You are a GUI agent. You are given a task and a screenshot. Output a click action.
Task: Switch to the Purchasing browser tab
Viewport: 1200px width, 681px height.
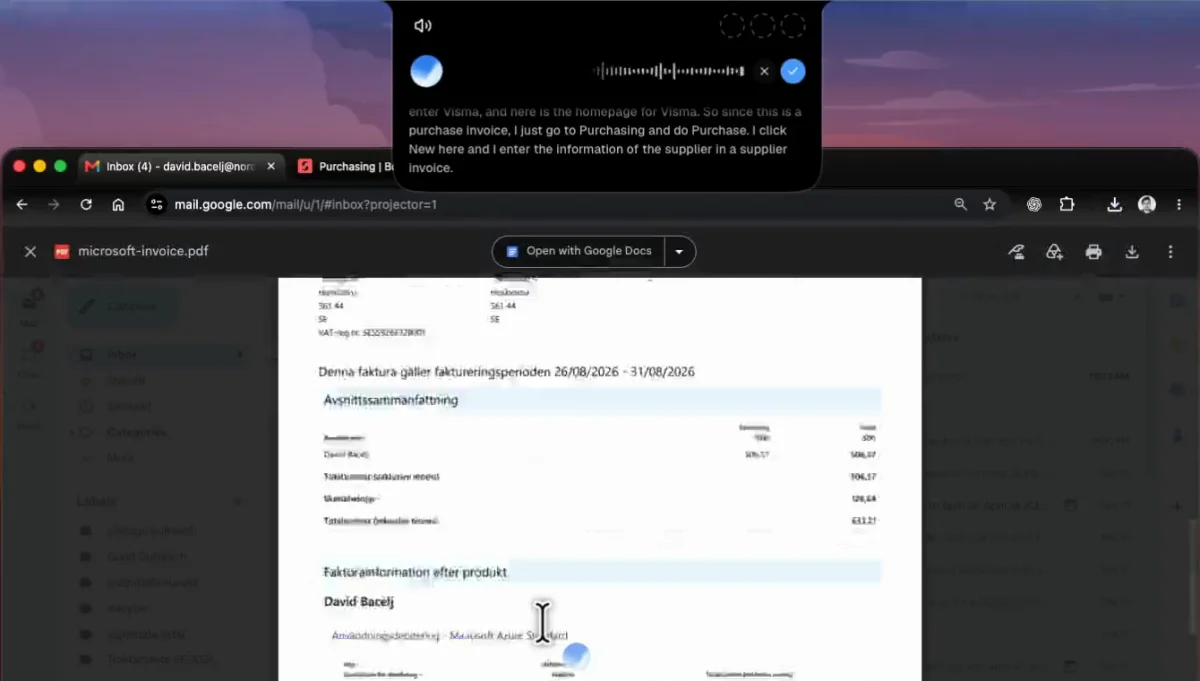[345, 166]
